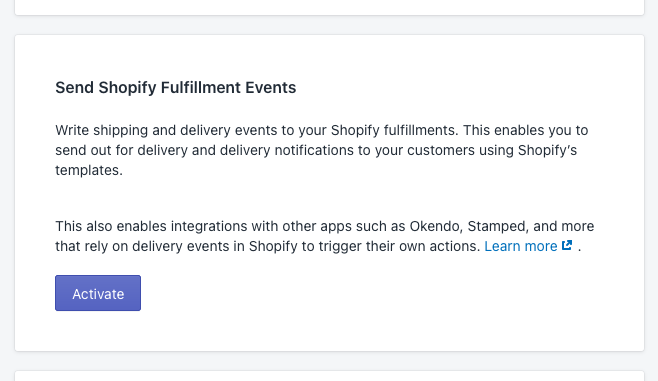
Task: Click the Activate button
Action: coord(98,293)
